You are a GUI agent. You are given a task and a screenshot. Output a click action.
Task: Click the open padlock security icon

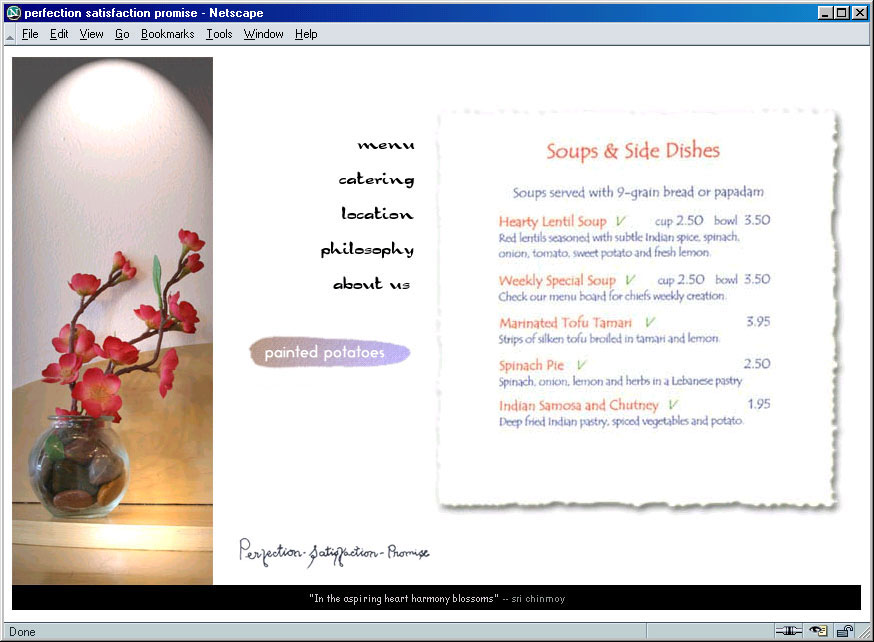coord(845,631)
